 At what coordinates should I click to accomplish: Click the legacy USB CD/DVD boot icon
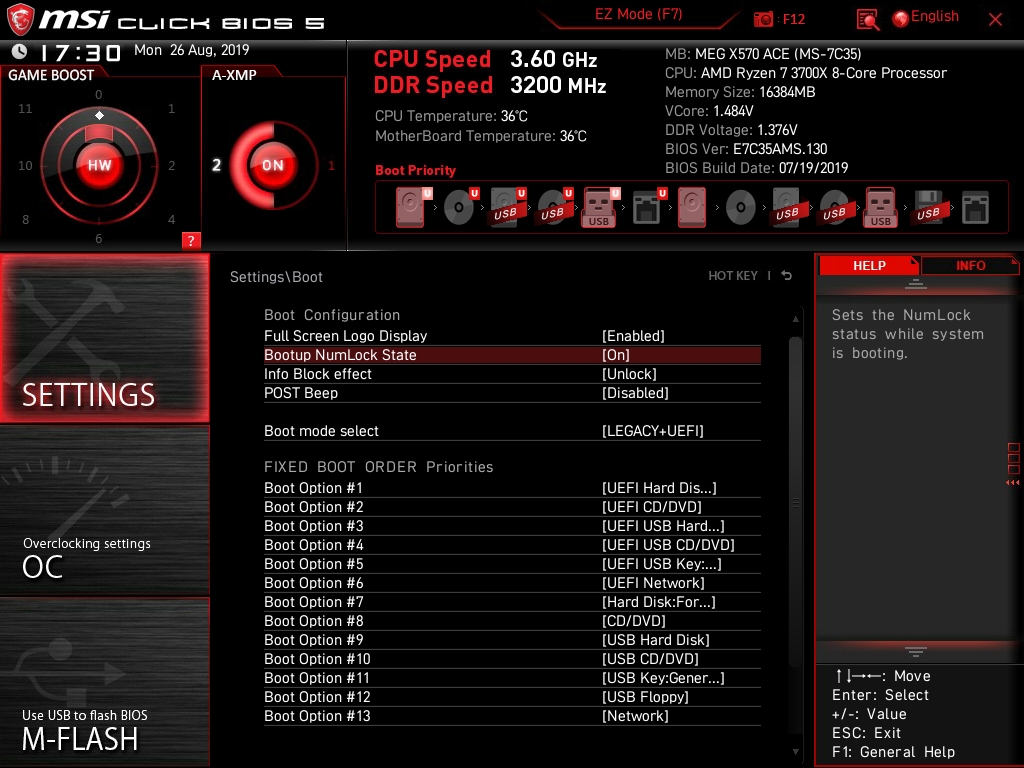pyautogui.click(x=834, y=207)
